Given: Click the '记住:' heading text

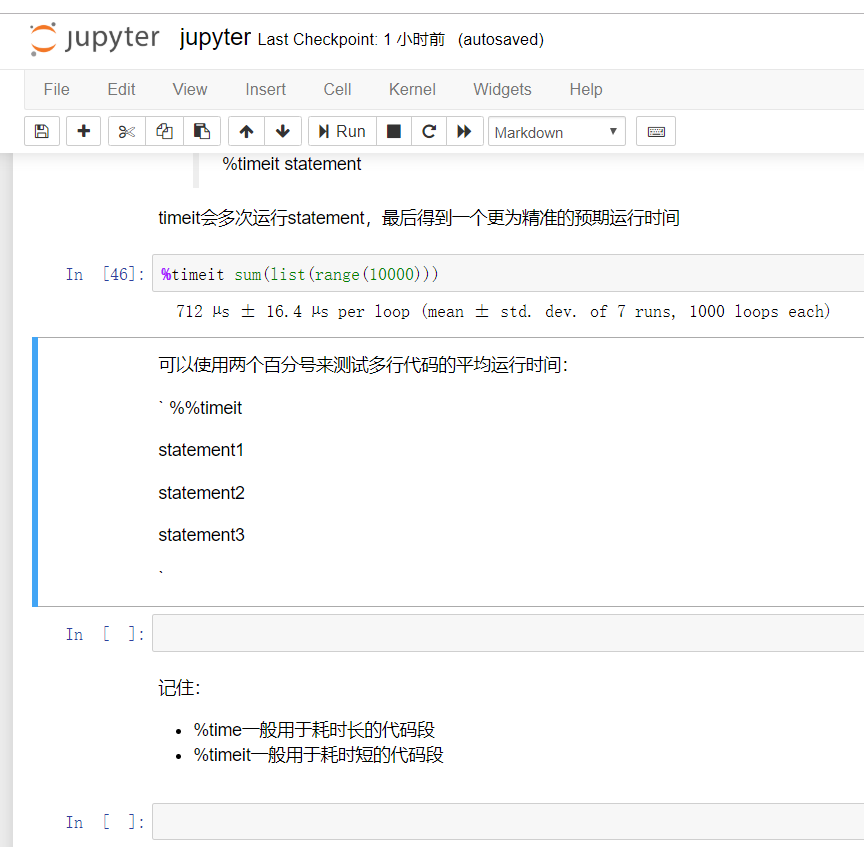Looking at the screenshot, I should pyautogui.click(x=179, y=688).
